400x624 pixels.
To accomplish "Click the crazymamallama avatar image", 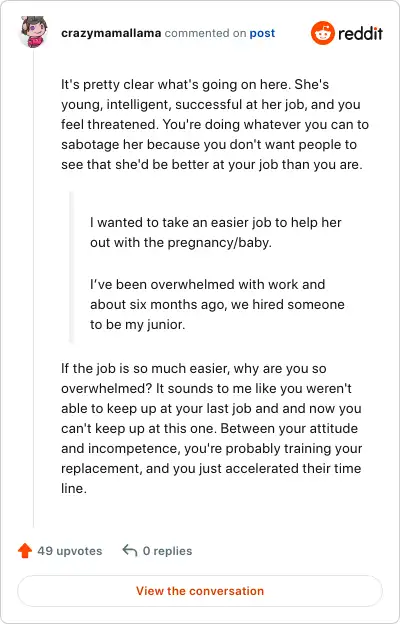I will point(34,32).
